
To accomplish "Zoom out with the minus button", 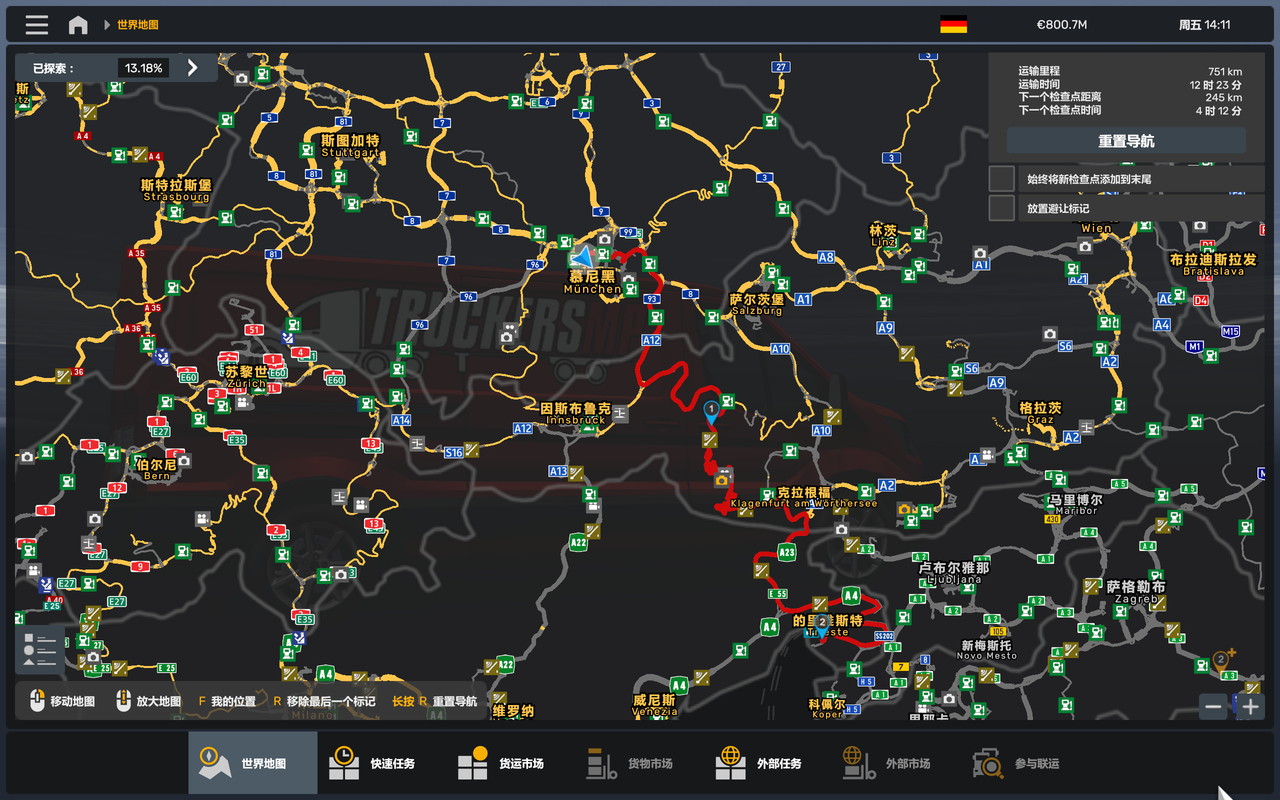I will pyautogui.click(x=1214, y=706).
